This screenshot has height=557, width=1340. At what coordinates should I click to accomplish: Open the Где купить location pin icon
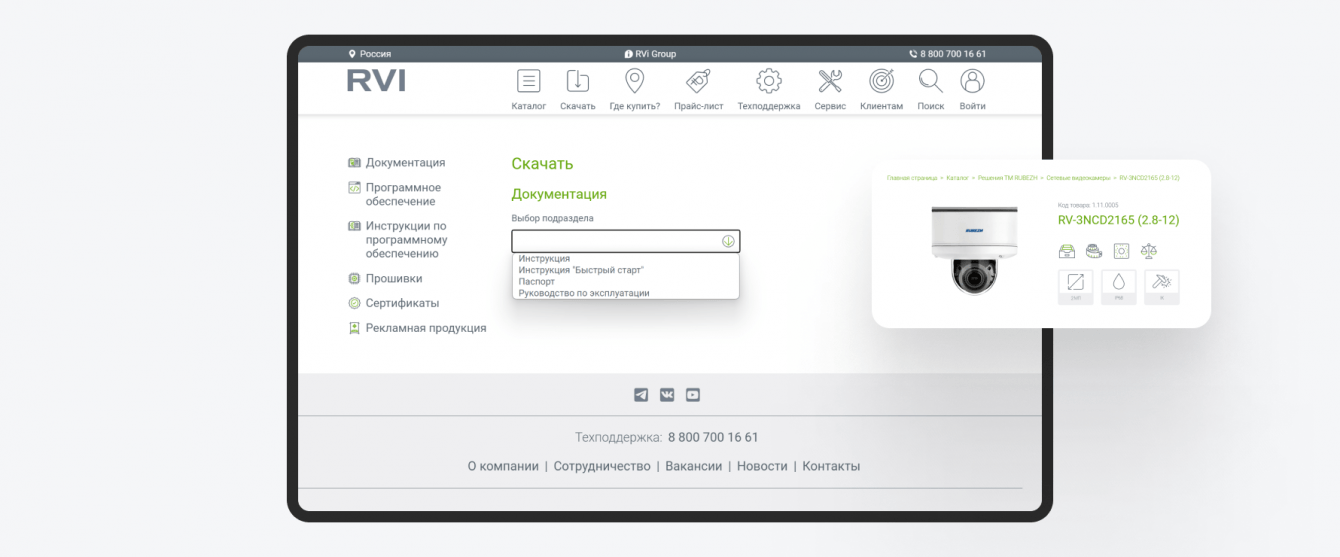pyautogui.click(x=634, y=81)
